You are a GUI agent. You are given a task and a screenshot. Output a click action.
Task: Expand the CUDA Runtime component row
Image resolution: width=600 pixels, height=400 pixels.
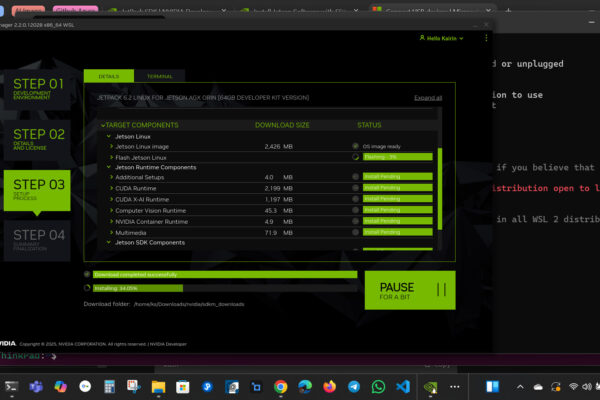coord(112,188)
